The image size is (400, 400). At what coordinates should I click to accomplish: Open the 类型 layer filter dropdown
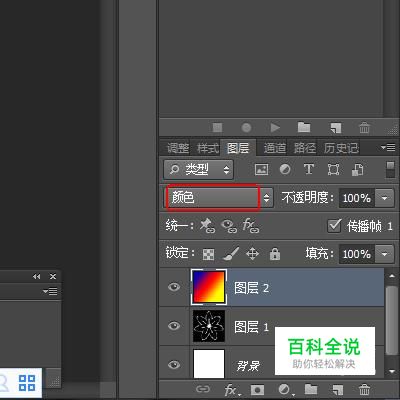(x=199, y=170)
